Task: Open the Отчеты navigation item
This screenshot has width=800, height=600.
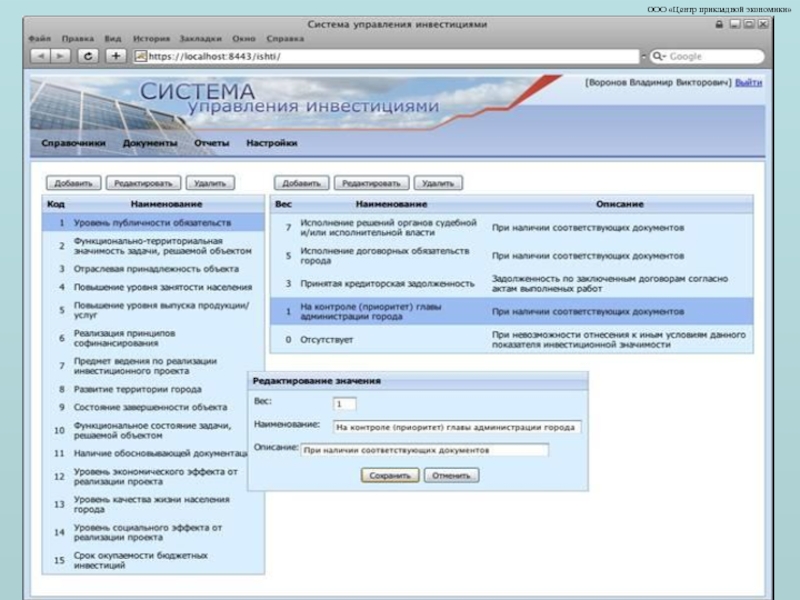Action: 212,143
